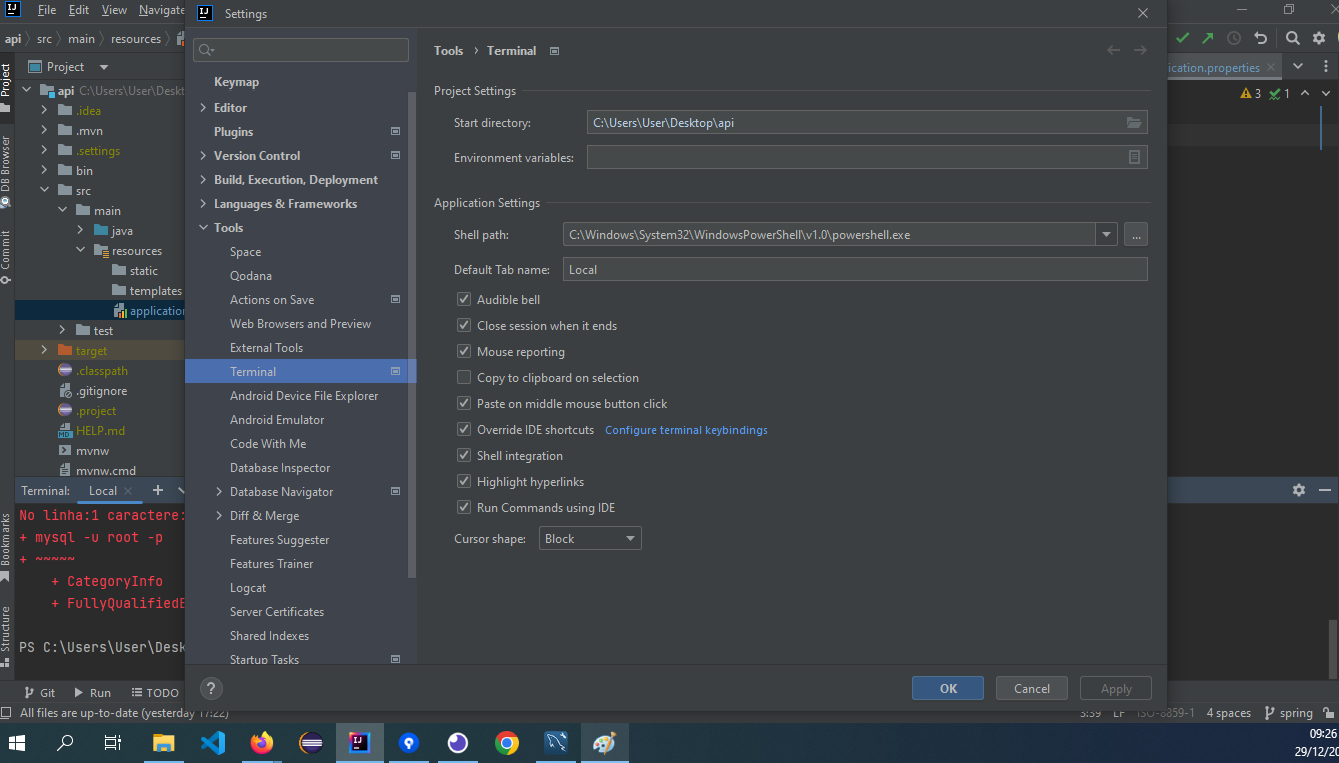Expand the Database Navigator node
This screenshot has height=763, width=1339.
pyautogui.click(x=219, y=492)
